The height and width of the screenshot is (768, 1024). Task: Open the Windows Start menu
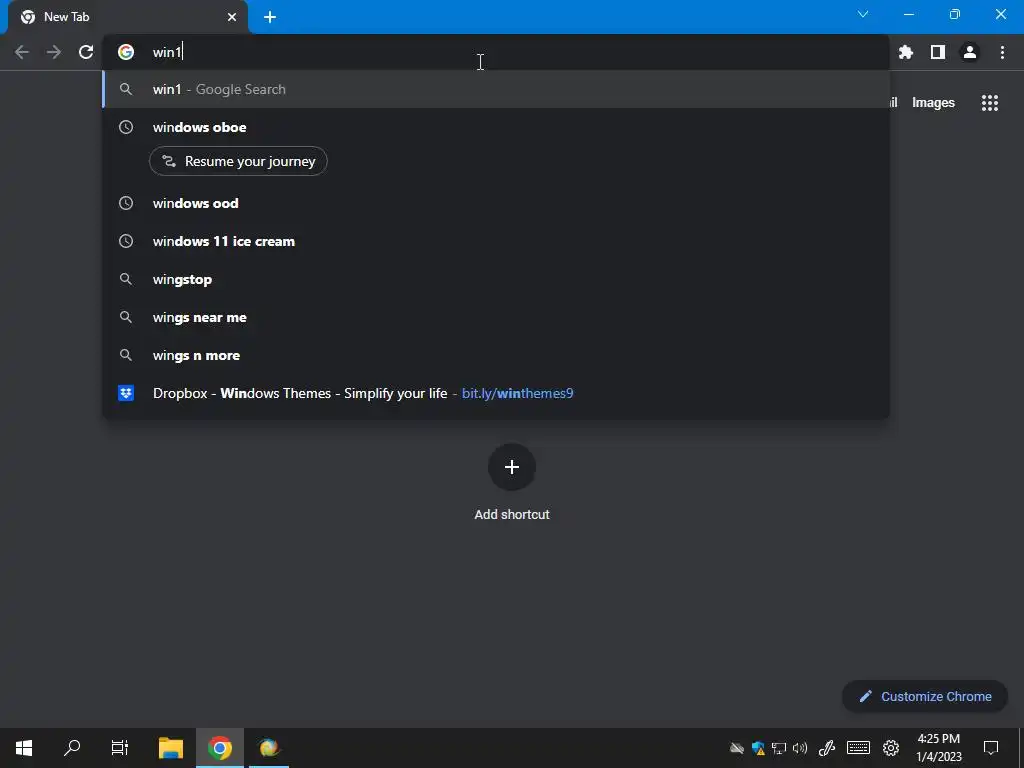coord(24,748)
